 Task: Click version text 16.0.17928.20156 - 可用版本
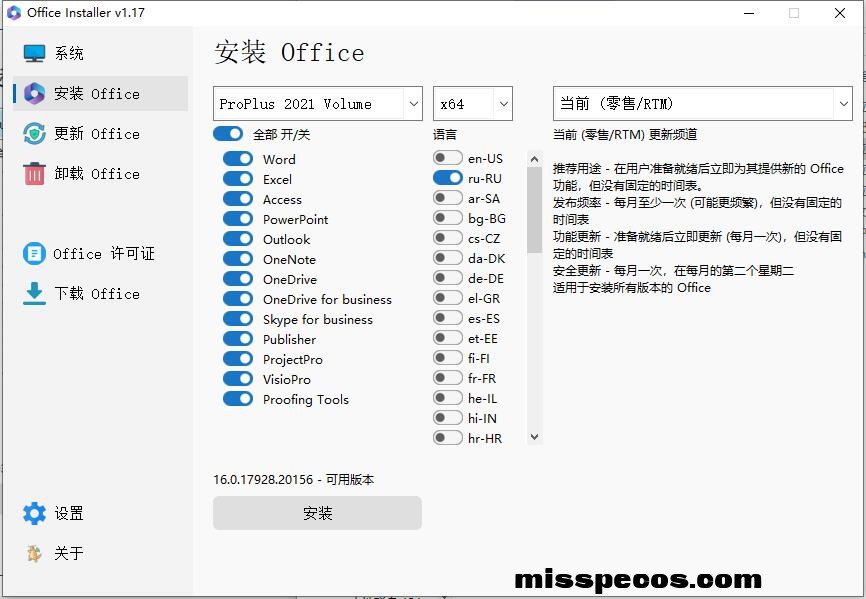[x=293, y=479]
